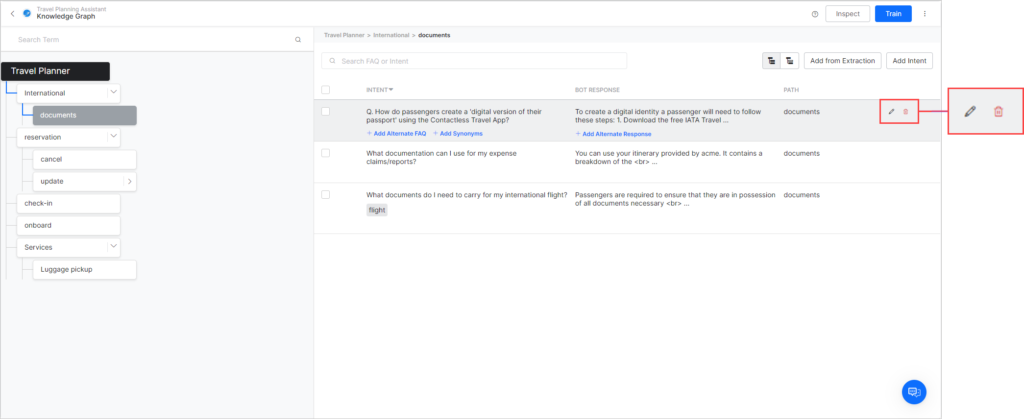The height and width of the screenshot is (419, 1024).
Task: Switch to the first tree view icon
Action: [x=771, y=61]
